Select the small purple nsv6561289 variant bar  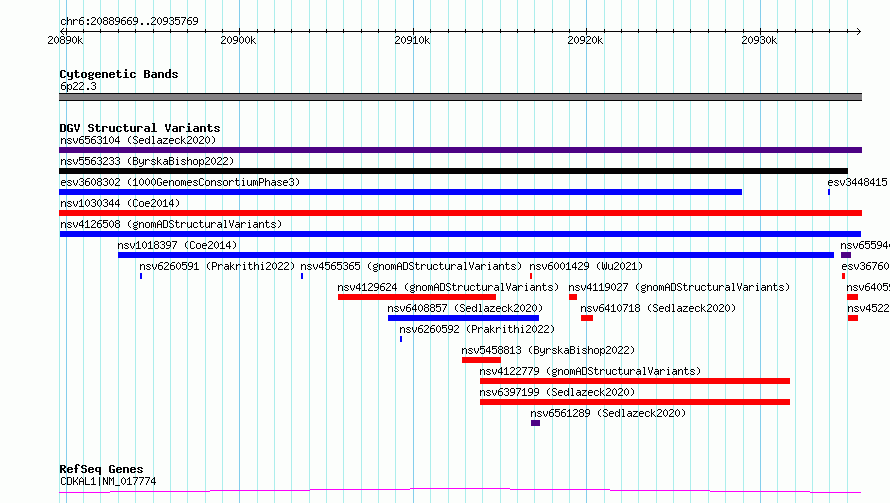(x=535, y=423)
